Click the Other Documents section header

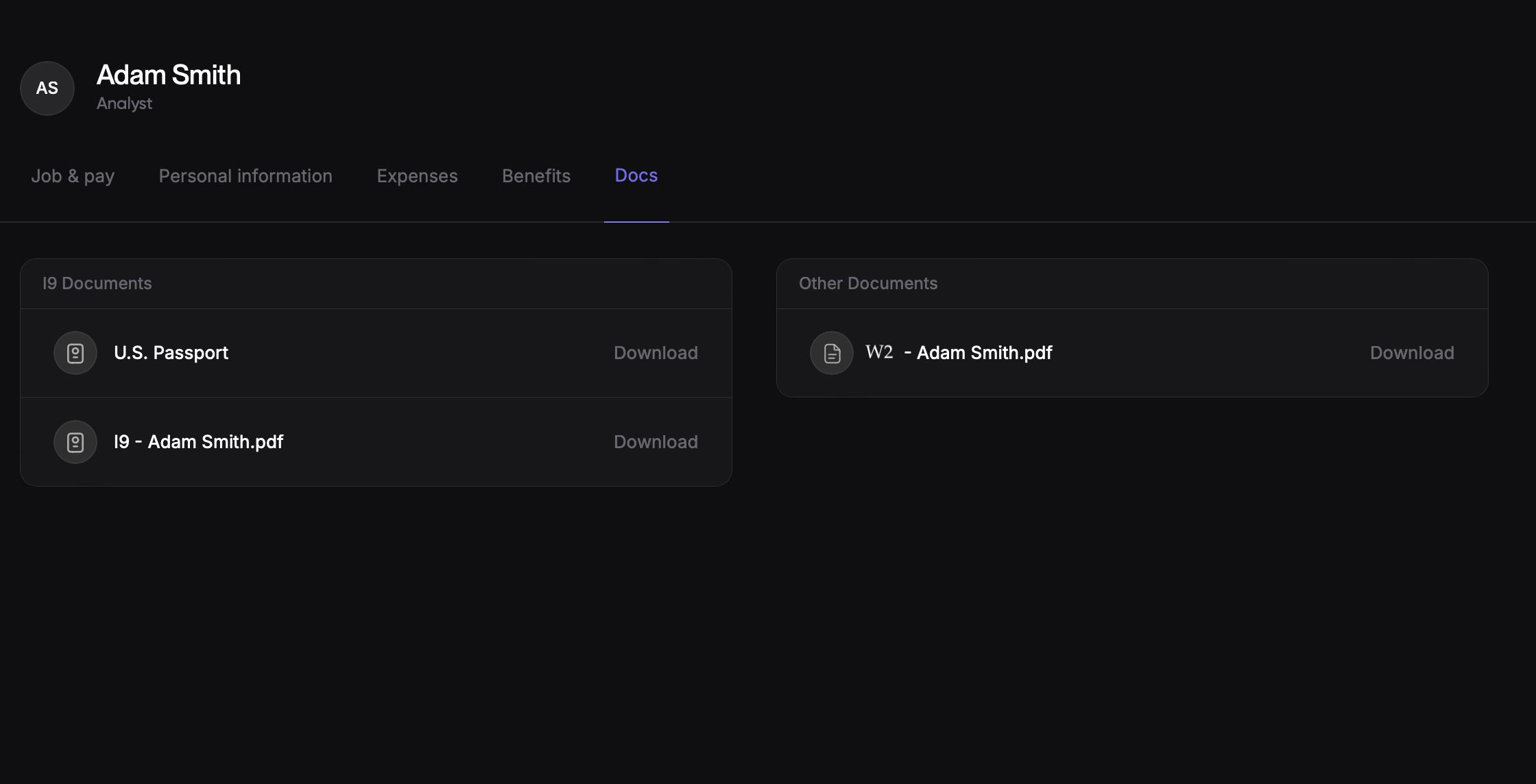(x=868, y=284)
